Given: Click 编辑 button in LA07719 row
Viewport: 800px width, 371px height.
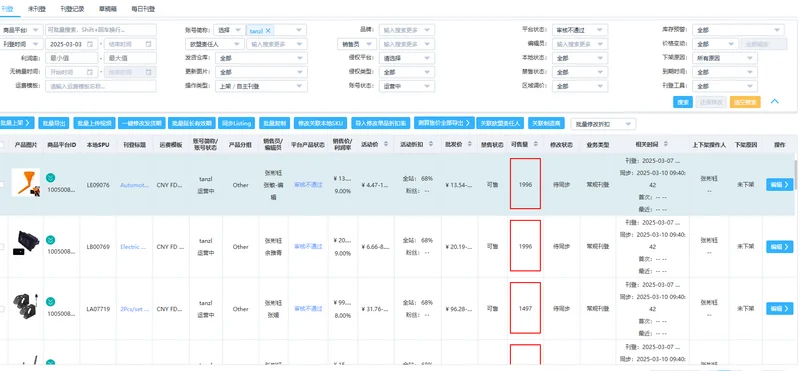Looking at the screenshot, I should tap(779, 309).
